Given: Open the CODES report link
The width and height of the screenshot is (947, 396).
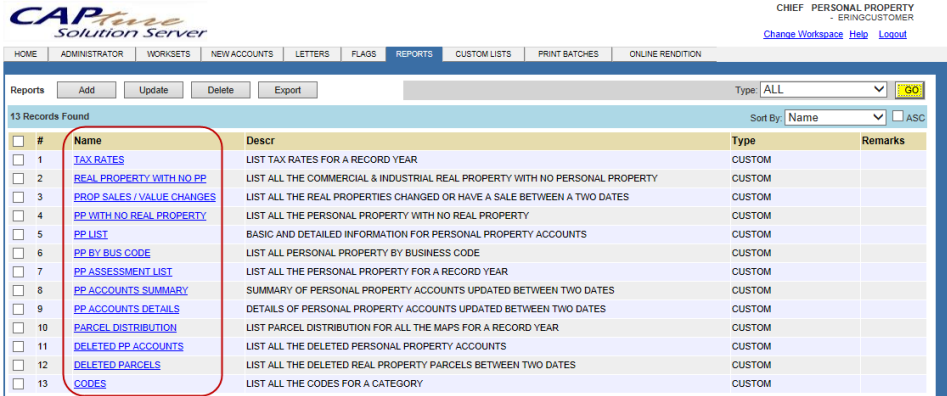Looking at the screenshot, I should tap(90, 384).
